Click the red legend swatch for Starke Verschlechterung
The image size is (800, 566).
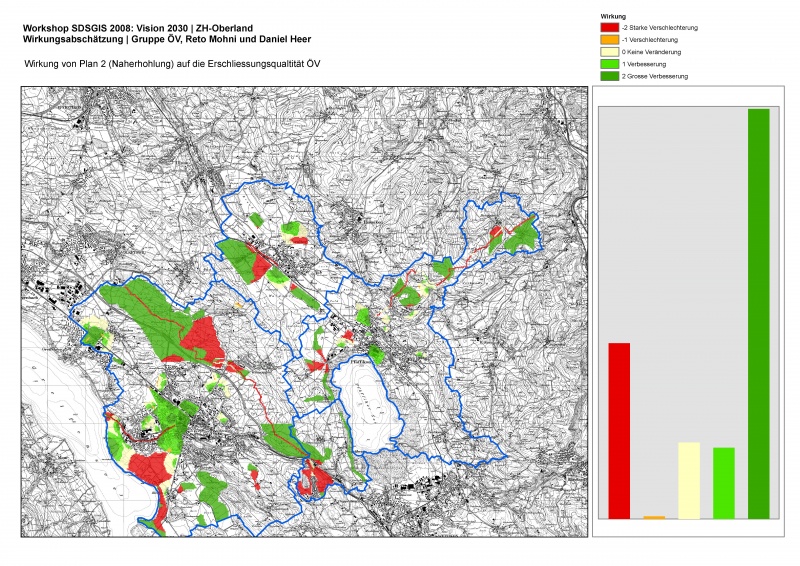[x=609, y=27]
